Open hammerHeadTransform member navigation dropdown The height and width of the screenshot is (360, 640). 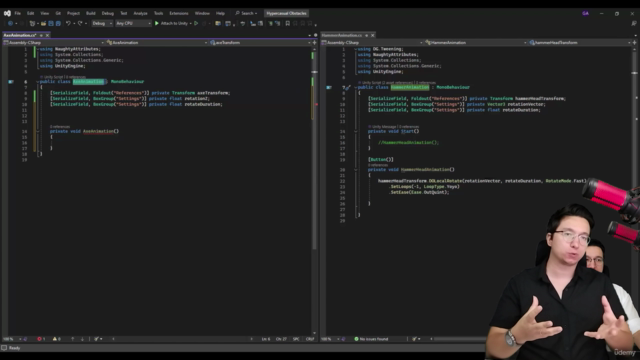click(580, 42)
